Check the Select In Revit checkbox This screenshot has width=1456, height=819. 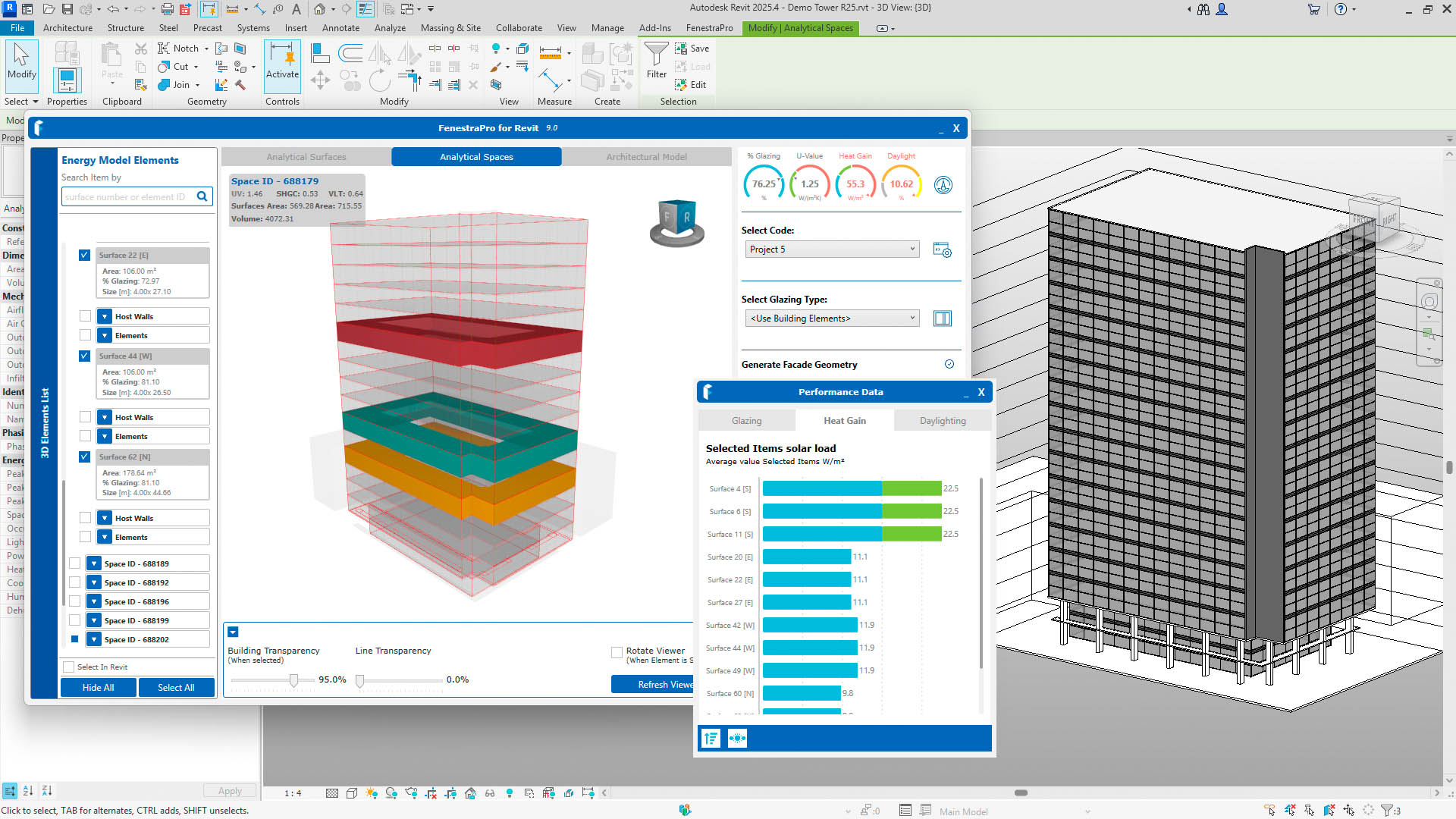[69, 667]
